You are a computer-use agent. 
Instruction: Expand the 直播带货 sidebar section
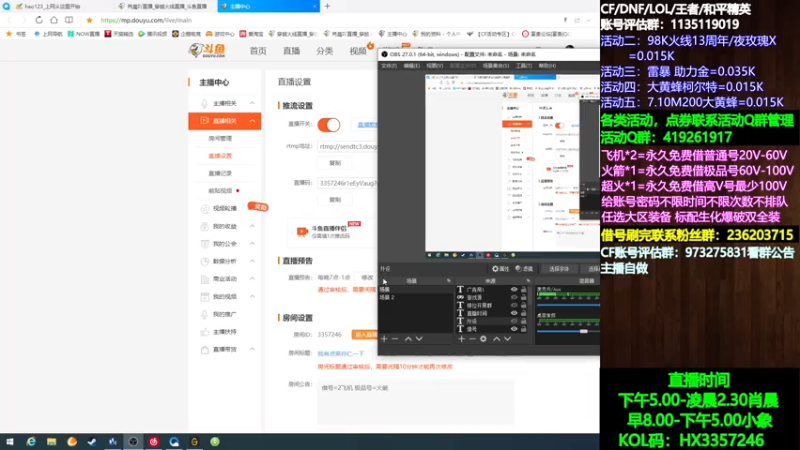[x=252, y=349]
